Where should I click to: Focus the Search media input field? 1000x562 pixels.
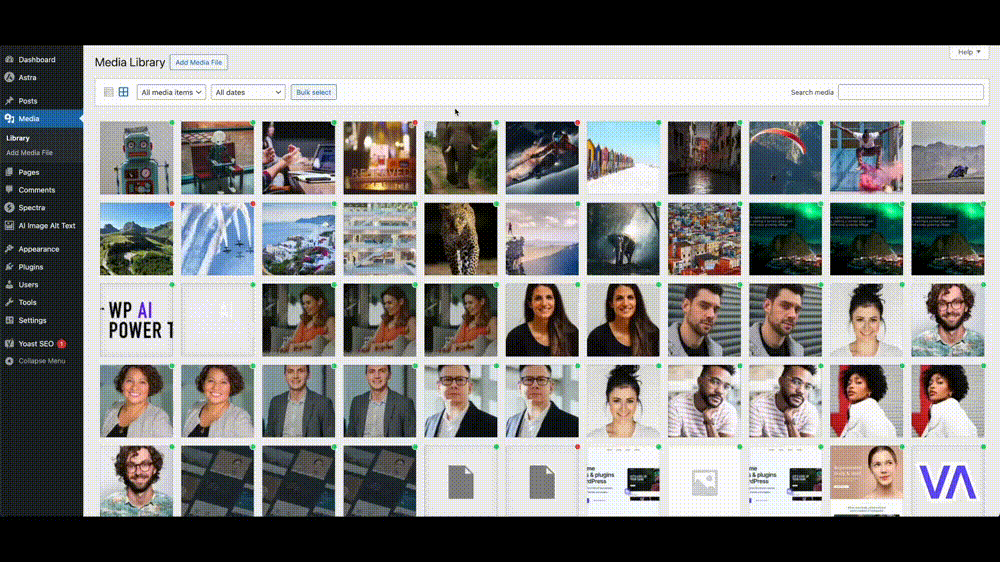tap(910, 92)
